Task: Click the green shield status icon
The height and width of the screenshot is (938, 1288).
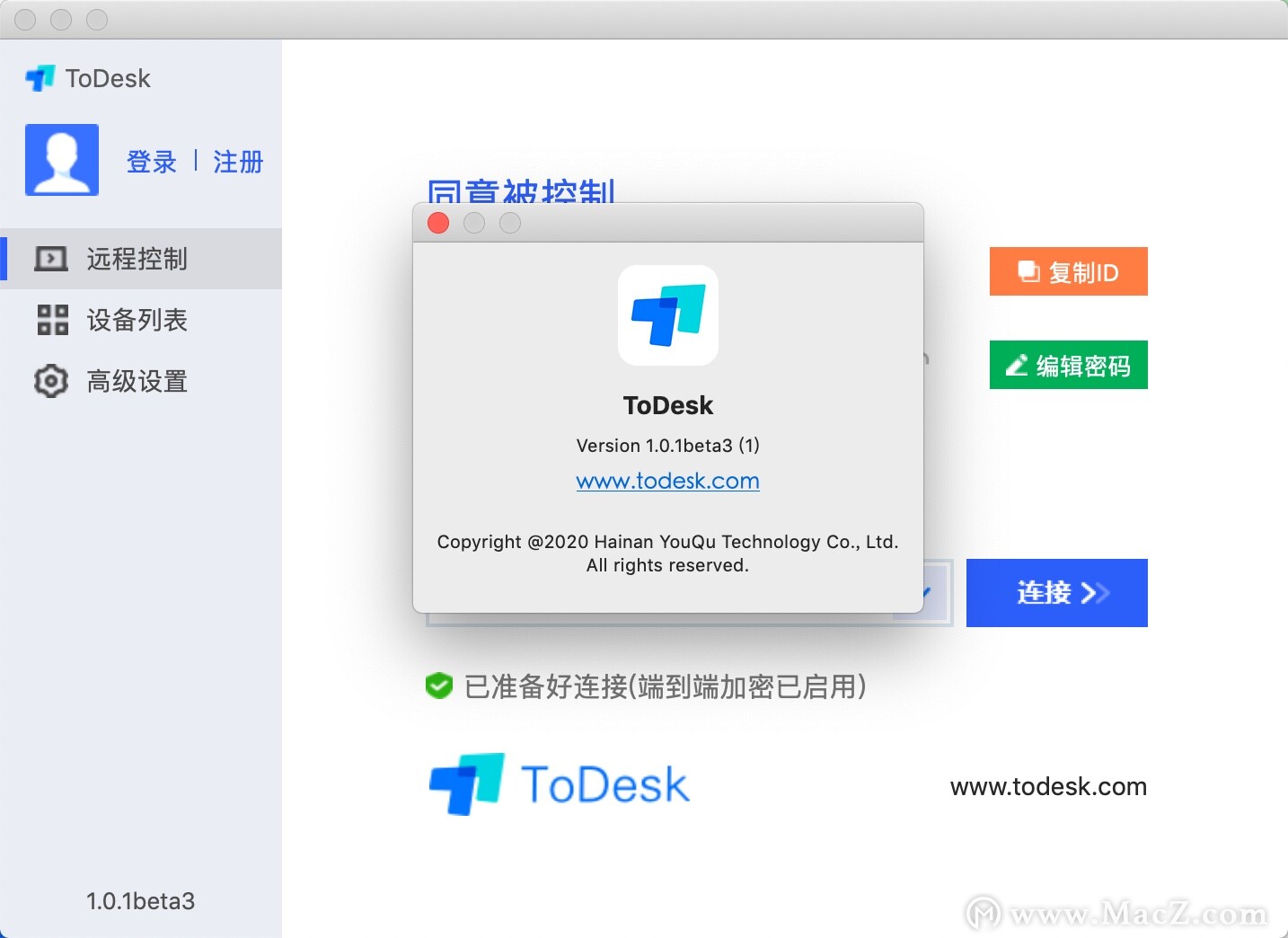Action: 438,686
